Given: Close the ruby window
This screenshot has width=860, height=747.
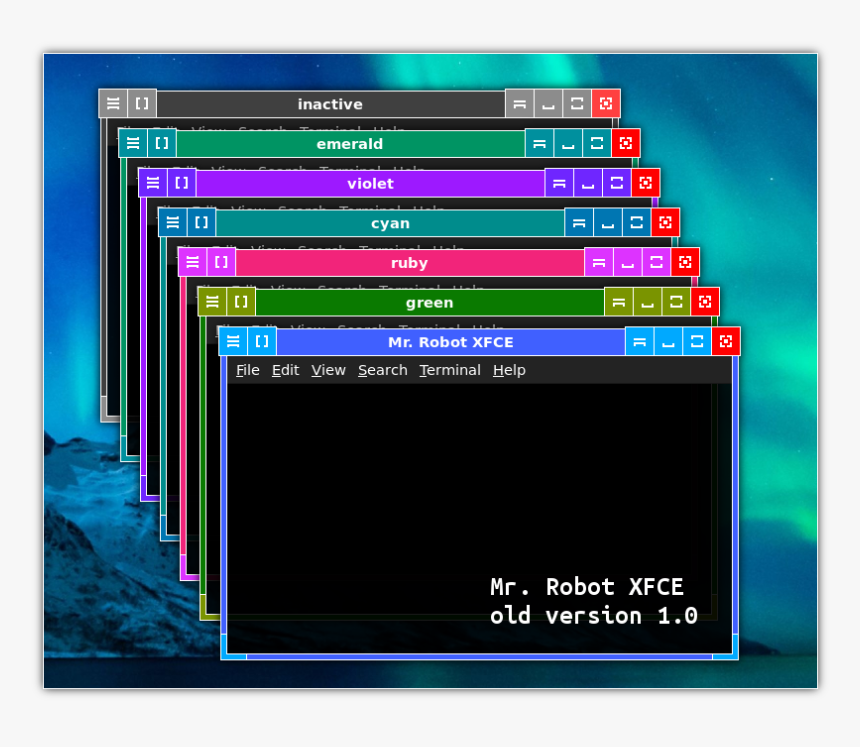Looking at the screenshot, I should tap(685, 262).
